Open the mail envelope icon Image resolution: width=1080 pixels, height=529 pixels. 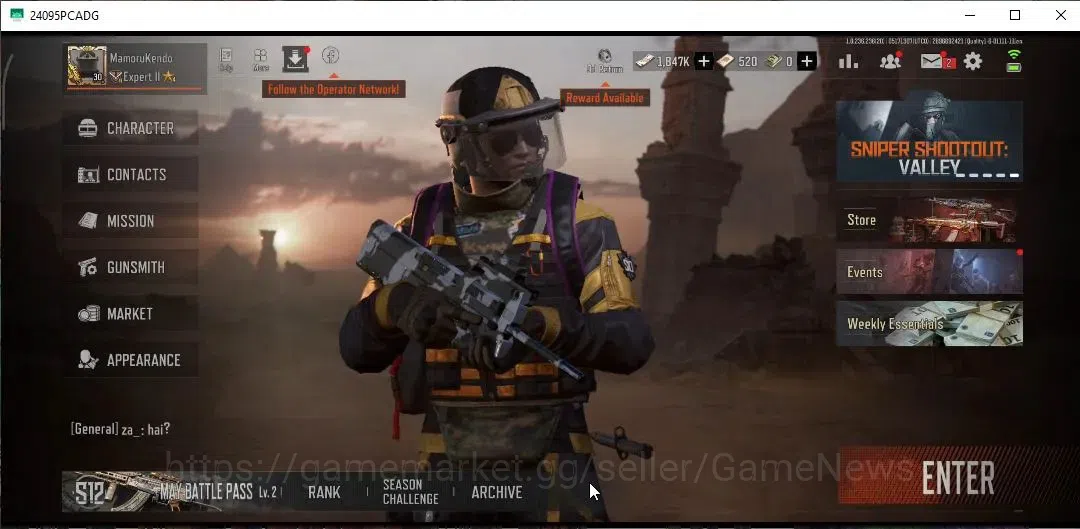[933, 61]
